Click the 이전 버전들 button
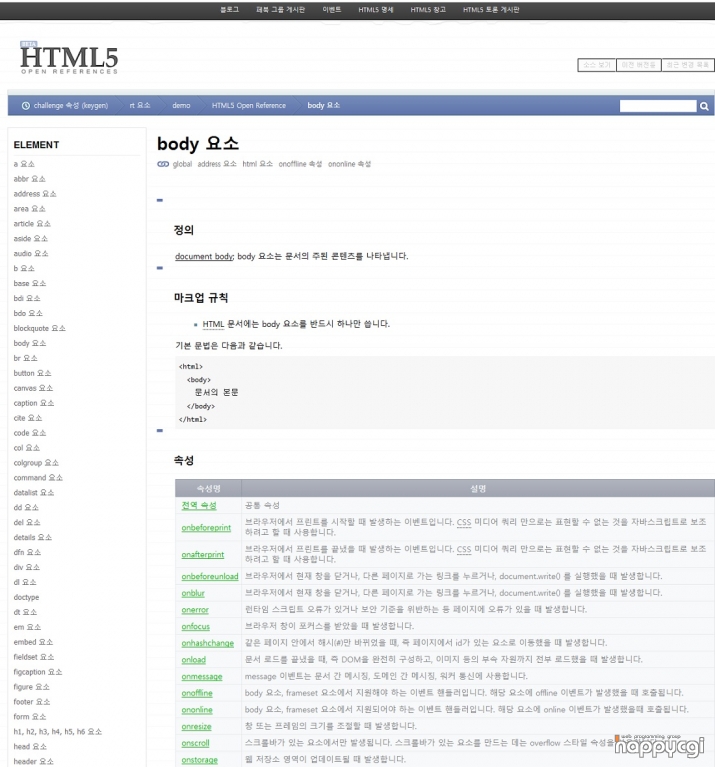The image size is (715, 767). click(639, 65)
